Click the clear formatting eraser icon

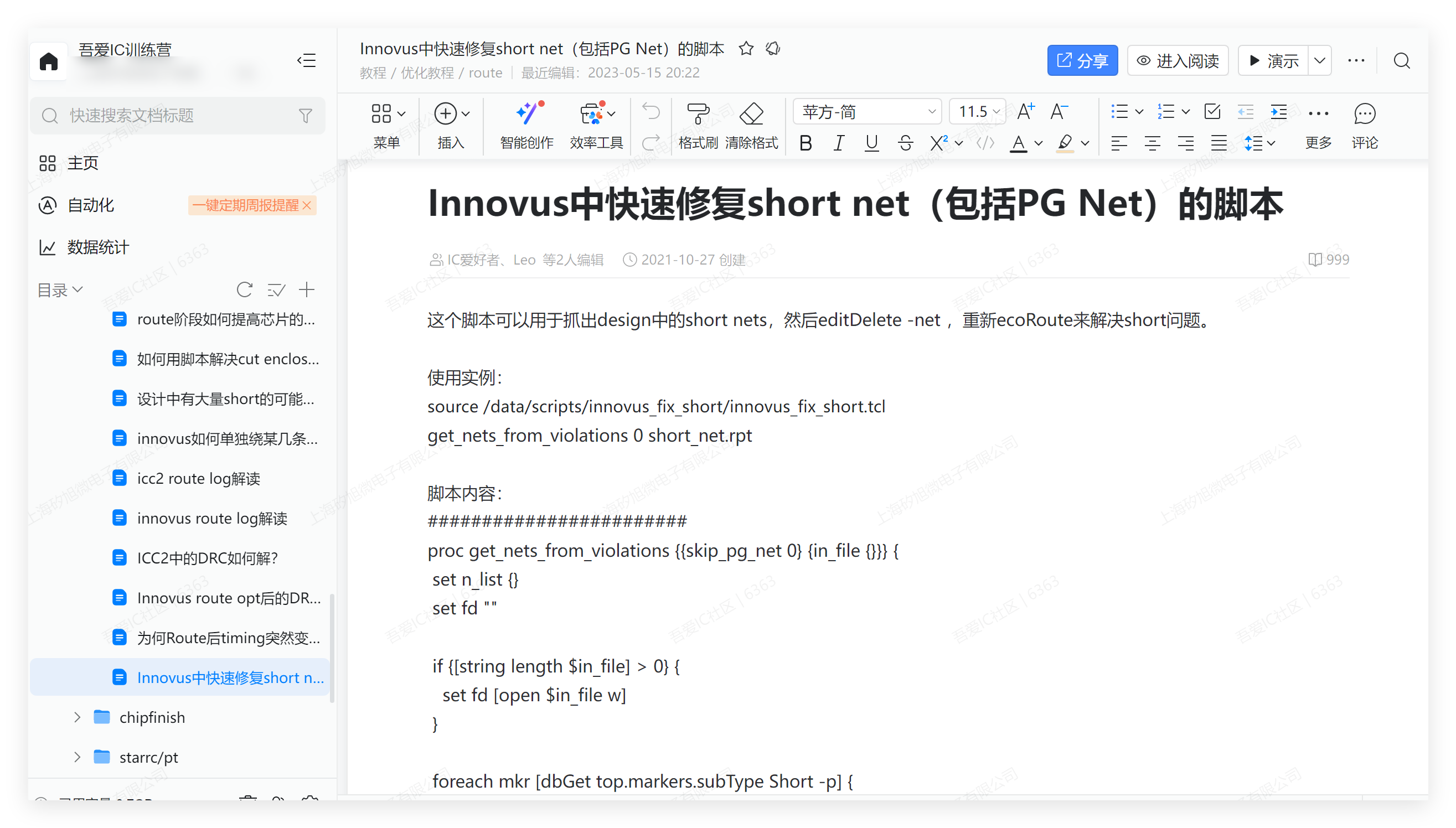[x=751, y=115]
